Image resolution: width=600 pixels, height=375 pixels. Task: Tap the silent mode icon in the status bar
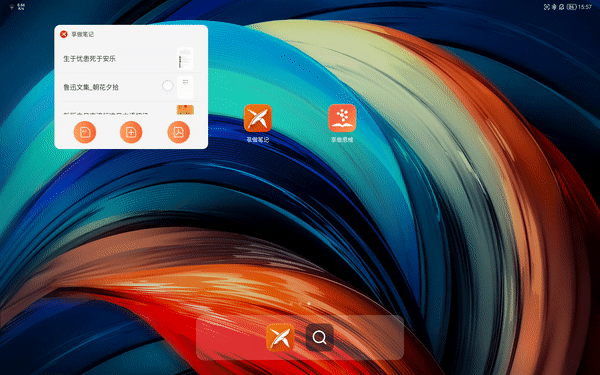click(561, 7)
